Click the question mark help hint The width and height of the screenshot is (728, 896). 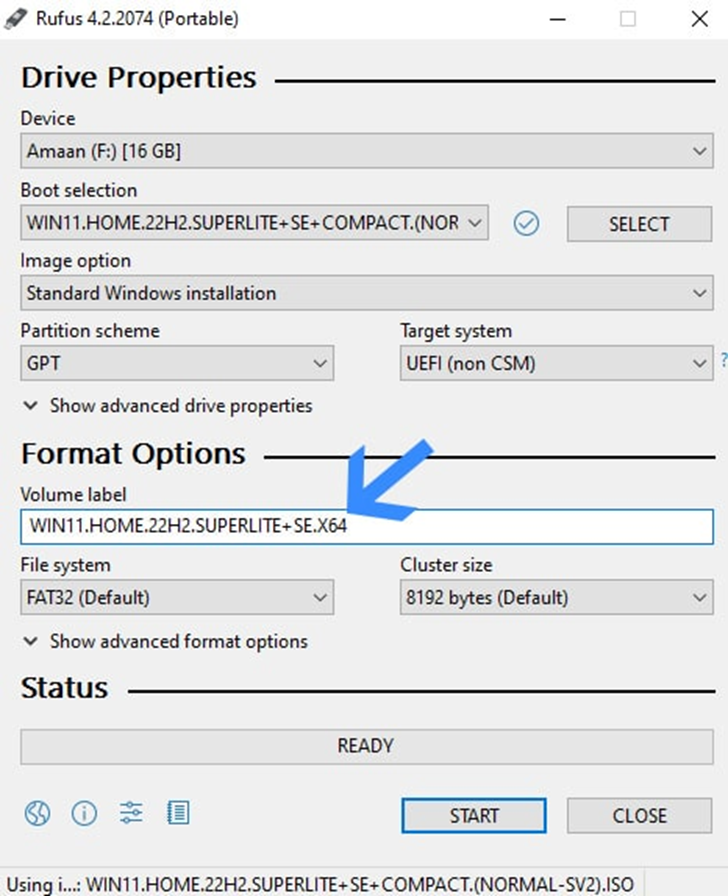click(x=724, y=360)
